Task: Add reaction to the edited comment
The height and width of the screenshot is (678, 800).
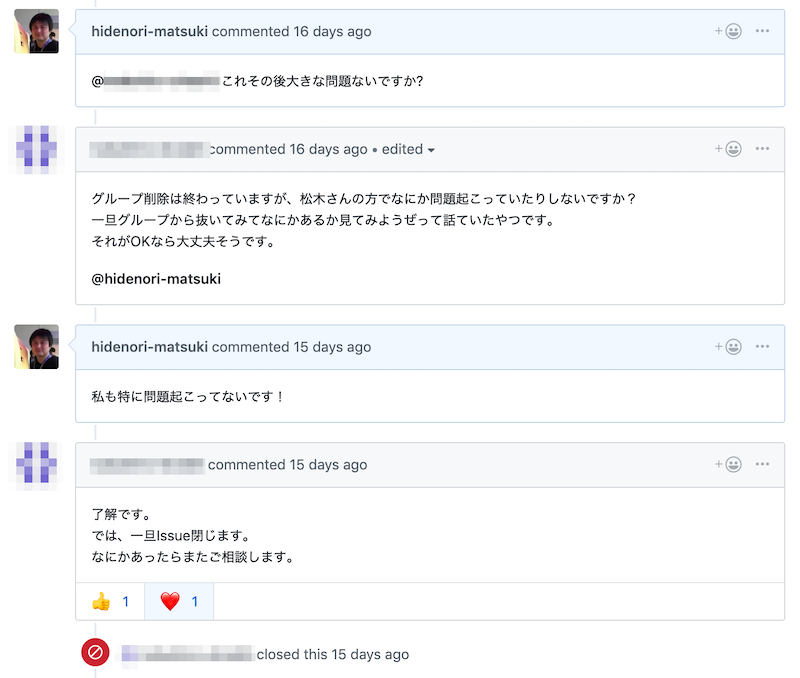Action: tap(728, 149)
